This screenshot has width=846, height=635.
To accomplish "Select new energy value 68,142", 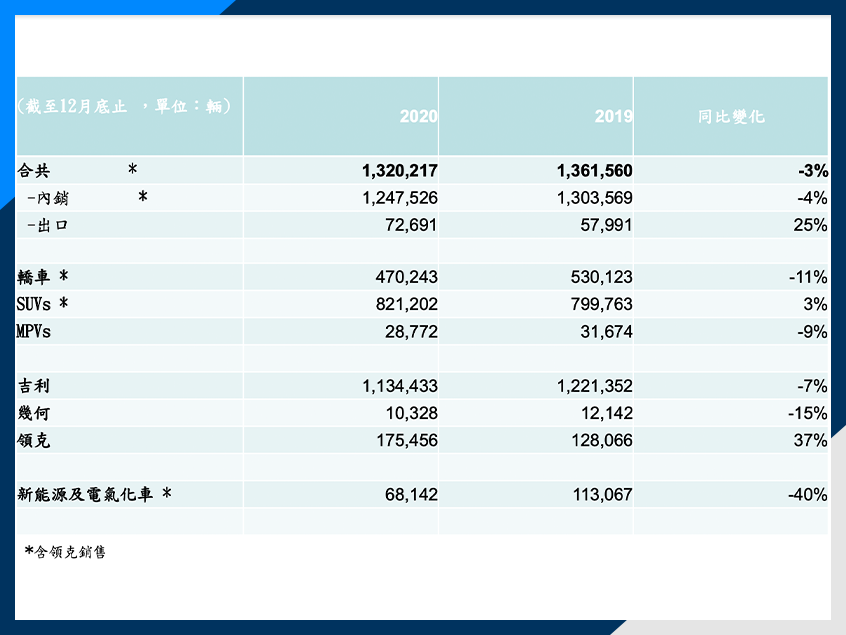I will [x=411, y=495].
